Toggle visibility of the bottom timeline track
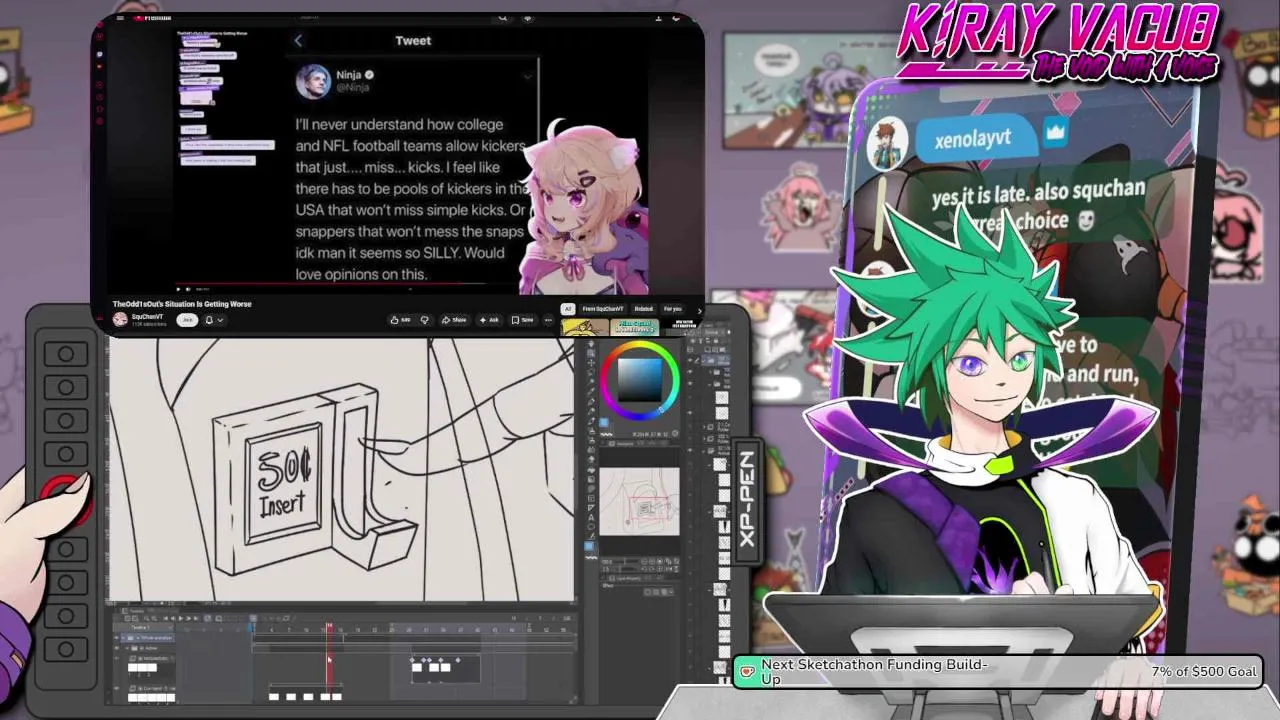The height and width of the screenshot is (720, 1280). pos(116,688)
